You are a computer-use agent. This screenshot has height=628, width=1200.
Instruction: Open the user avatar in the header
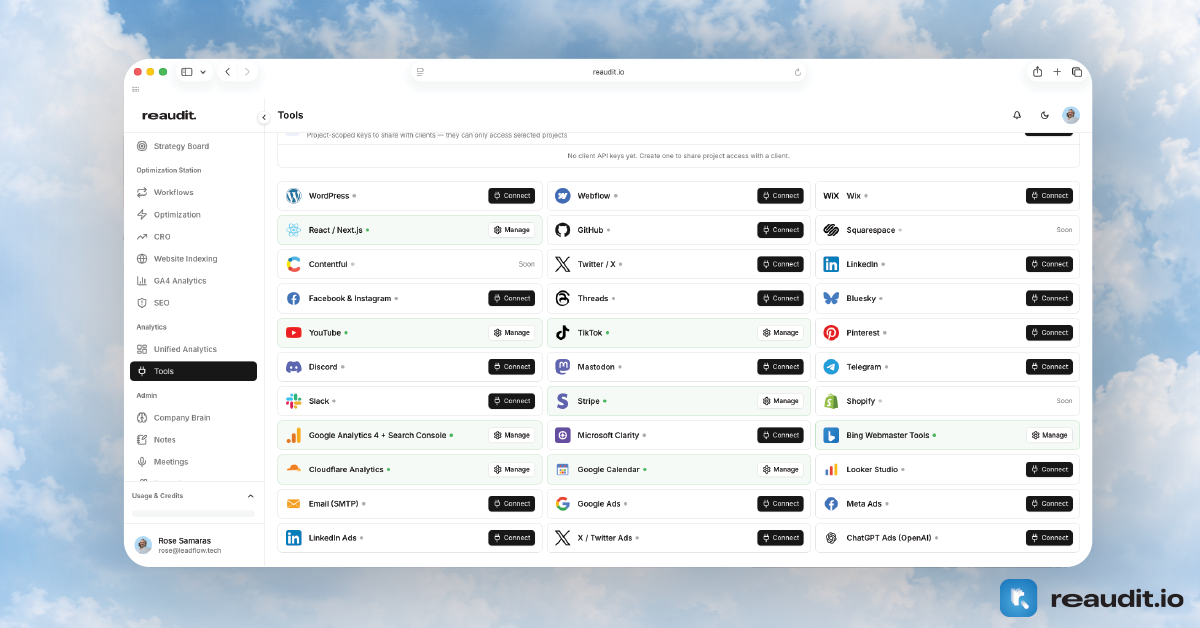click(1071, 115)
